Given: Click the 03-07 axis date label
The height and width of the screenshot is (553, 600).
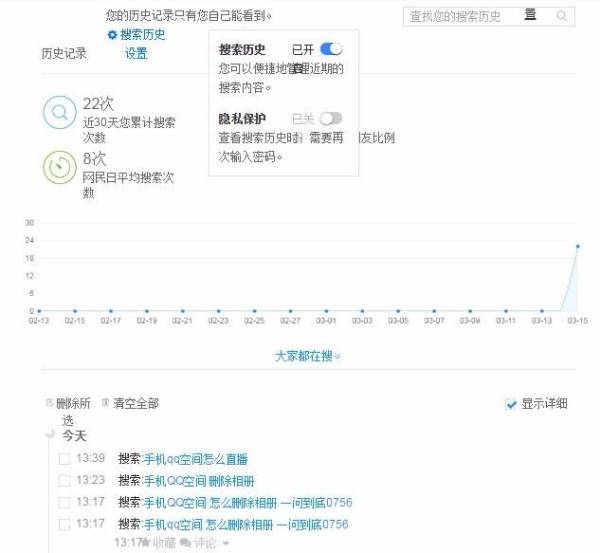Looking at the screenshot, I should pos(434,321).
